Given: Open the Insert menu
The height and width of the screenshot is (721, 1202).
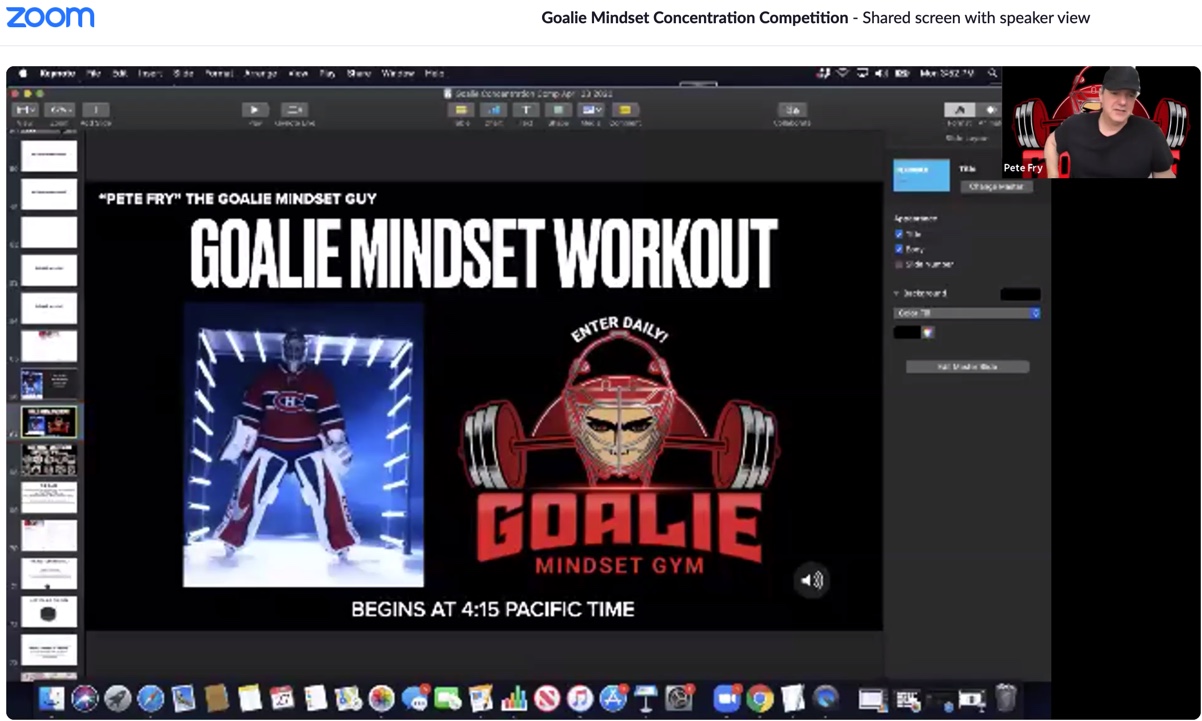Looking at the screenshot, I should point(150,74).
